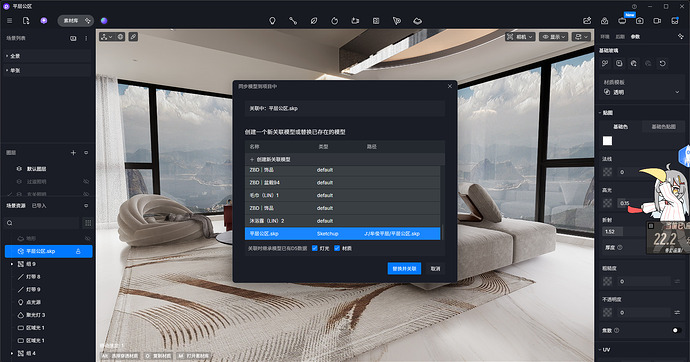The image size is (690, 362).
Task: Click the cursor selection tool in top toolbar
Action: pos(396,21)
